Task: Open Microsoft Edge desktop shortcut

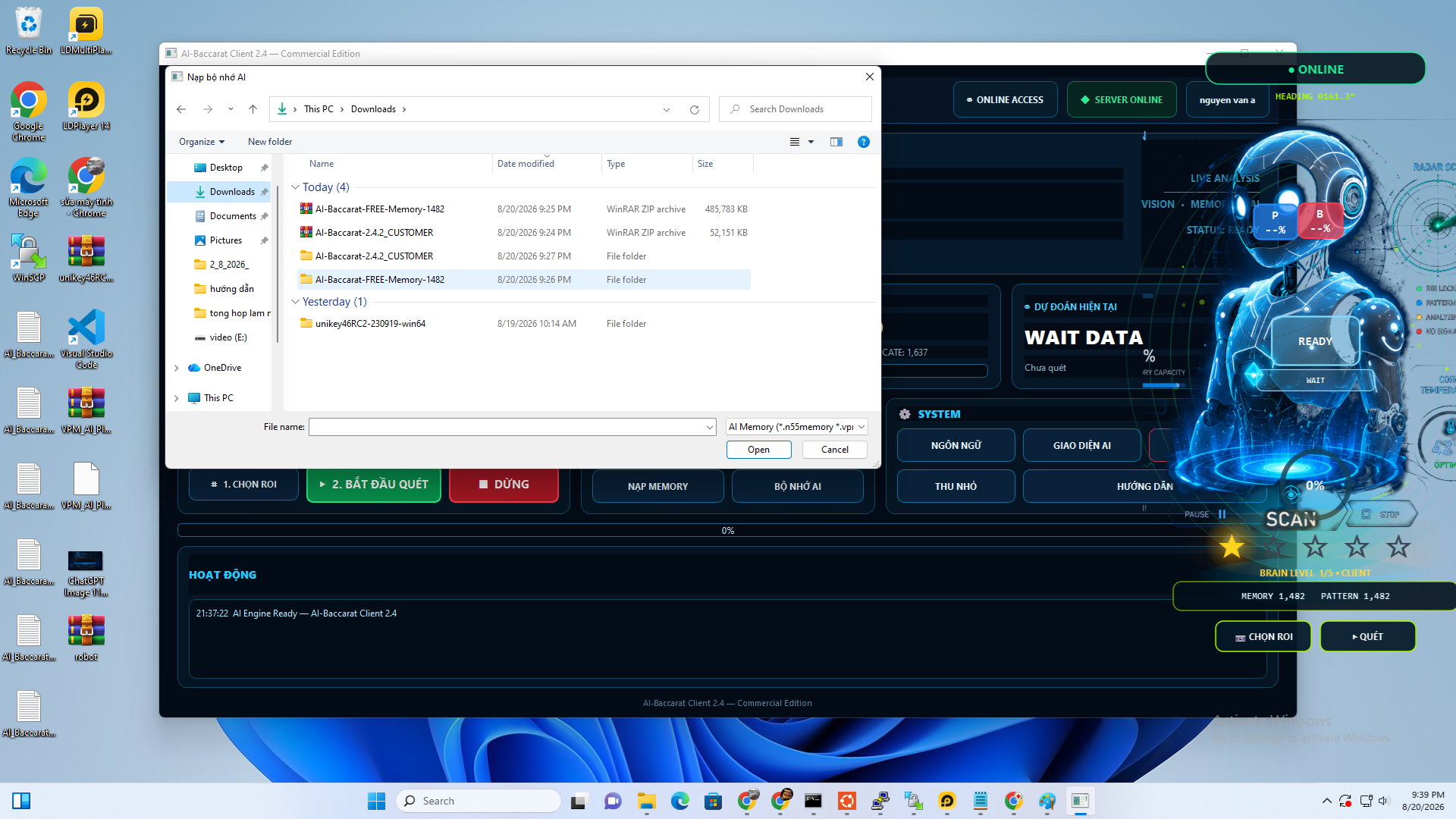Action: (29, 188)
